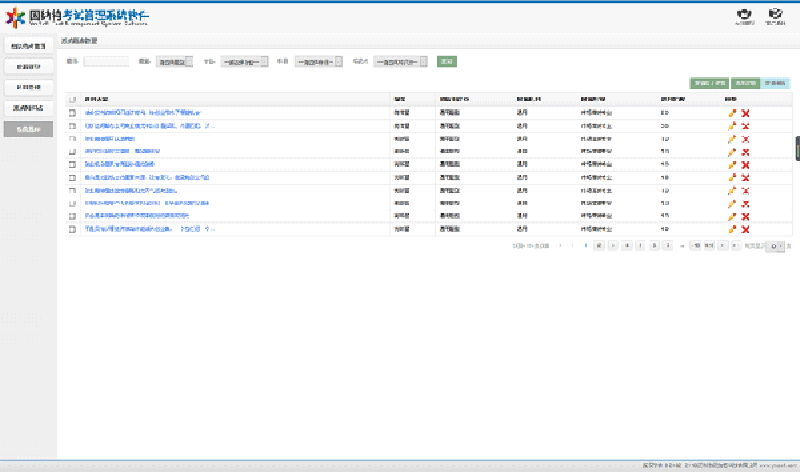800x472 pixels.
Task: Click the red delete X in the fifth table row
Action: (746, 165)
